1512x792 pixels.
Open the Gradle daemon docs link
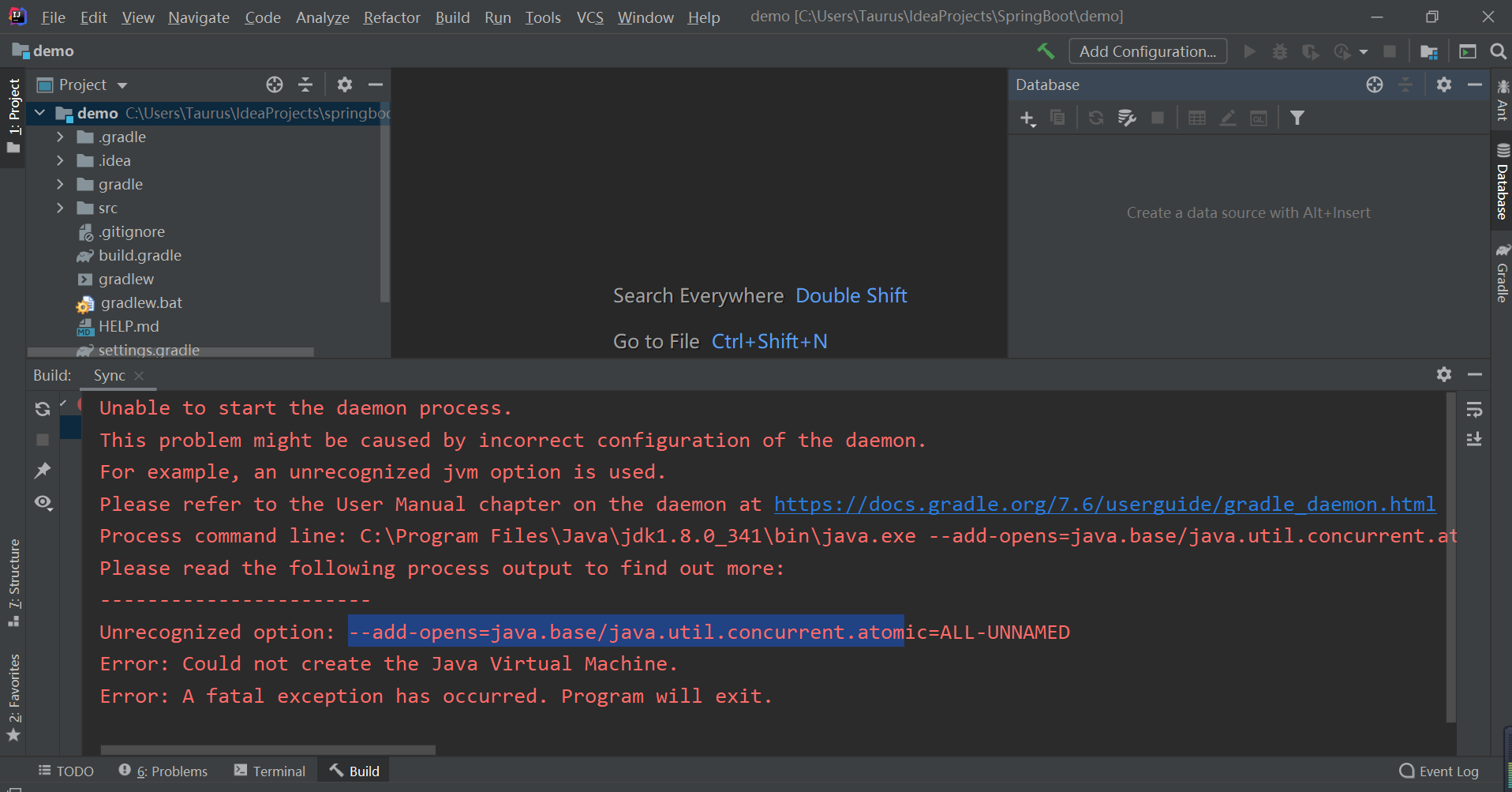tap(1105, 504)
